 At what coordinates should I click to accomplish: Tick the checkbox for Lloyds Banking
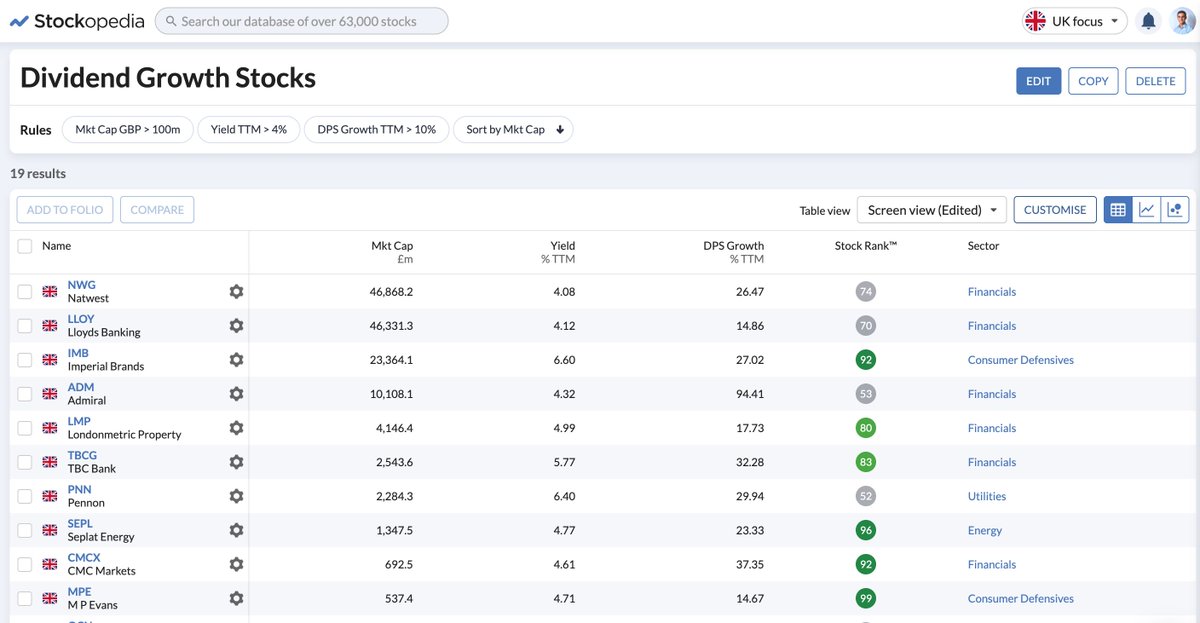(x=25, y=326)
